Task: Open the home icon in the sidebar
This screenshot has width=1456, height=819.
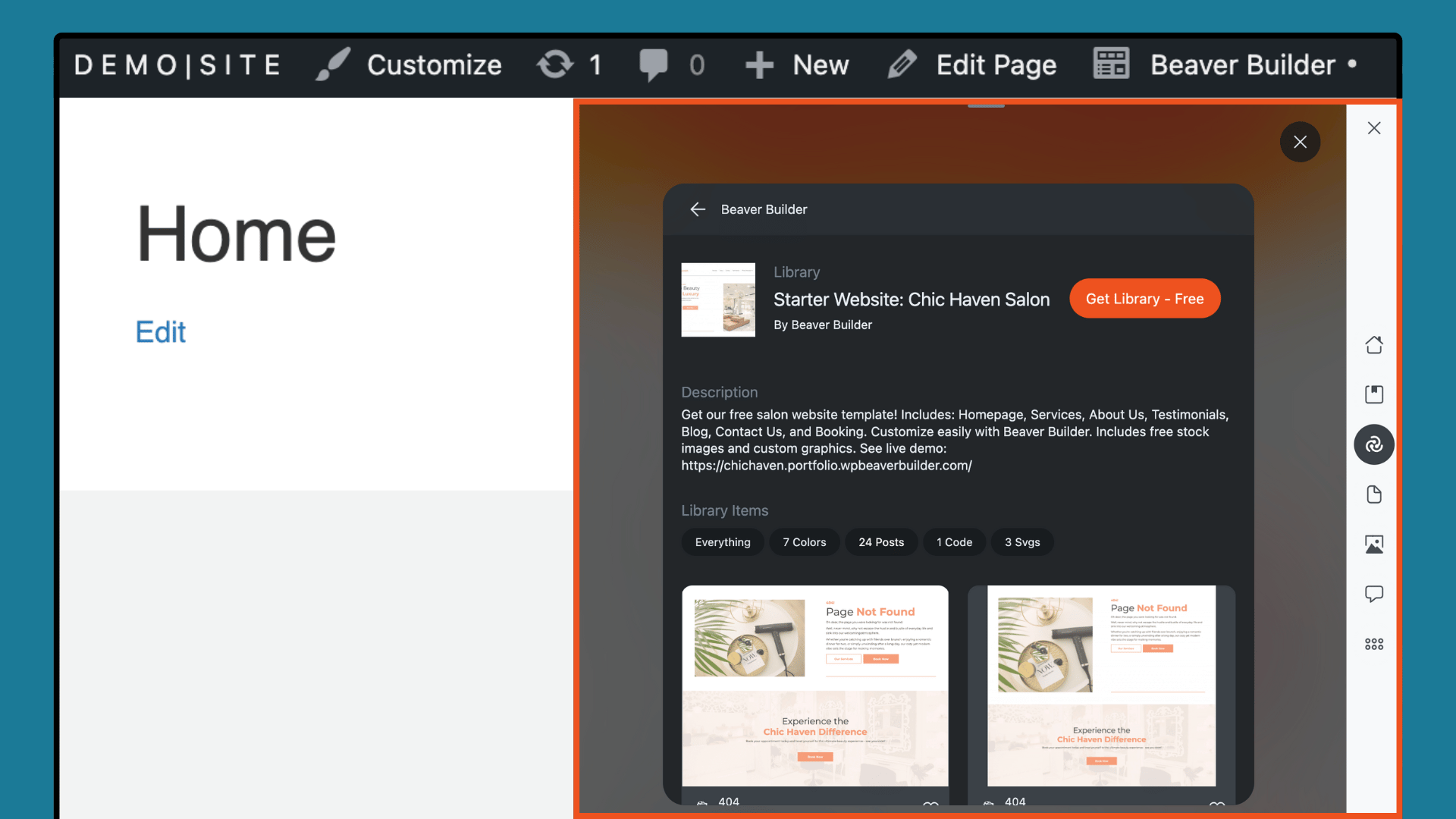Action: pos(1374,345)
